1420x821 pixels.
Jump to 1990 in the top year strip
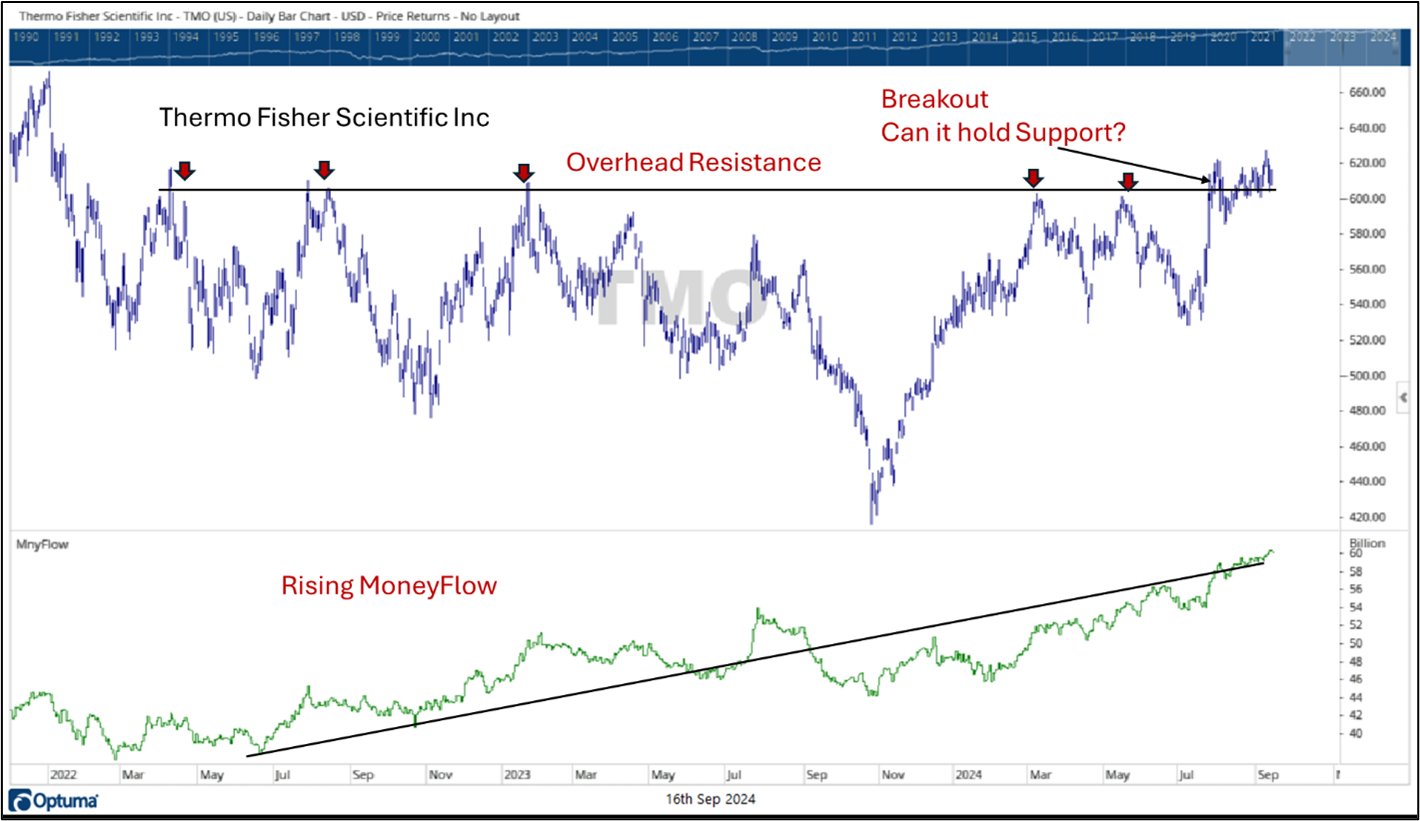pos(26,37)
